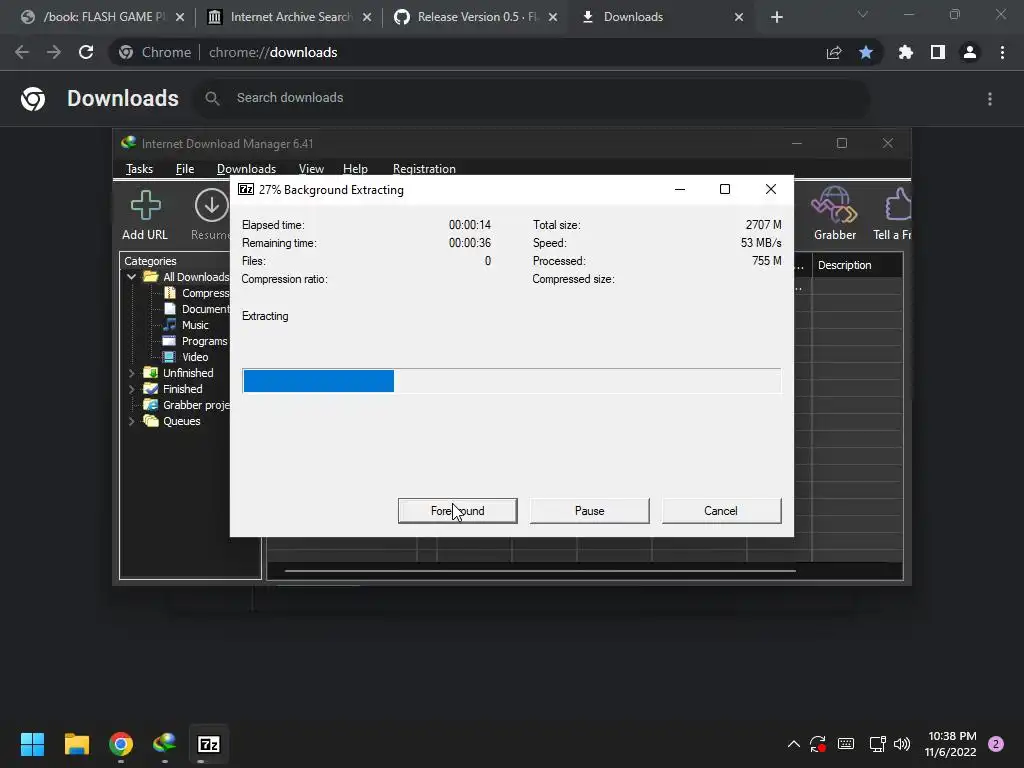Go back in Chrome
This screenshot has height=768, width=1024.
pyautogui.click(x=22, y=52)
